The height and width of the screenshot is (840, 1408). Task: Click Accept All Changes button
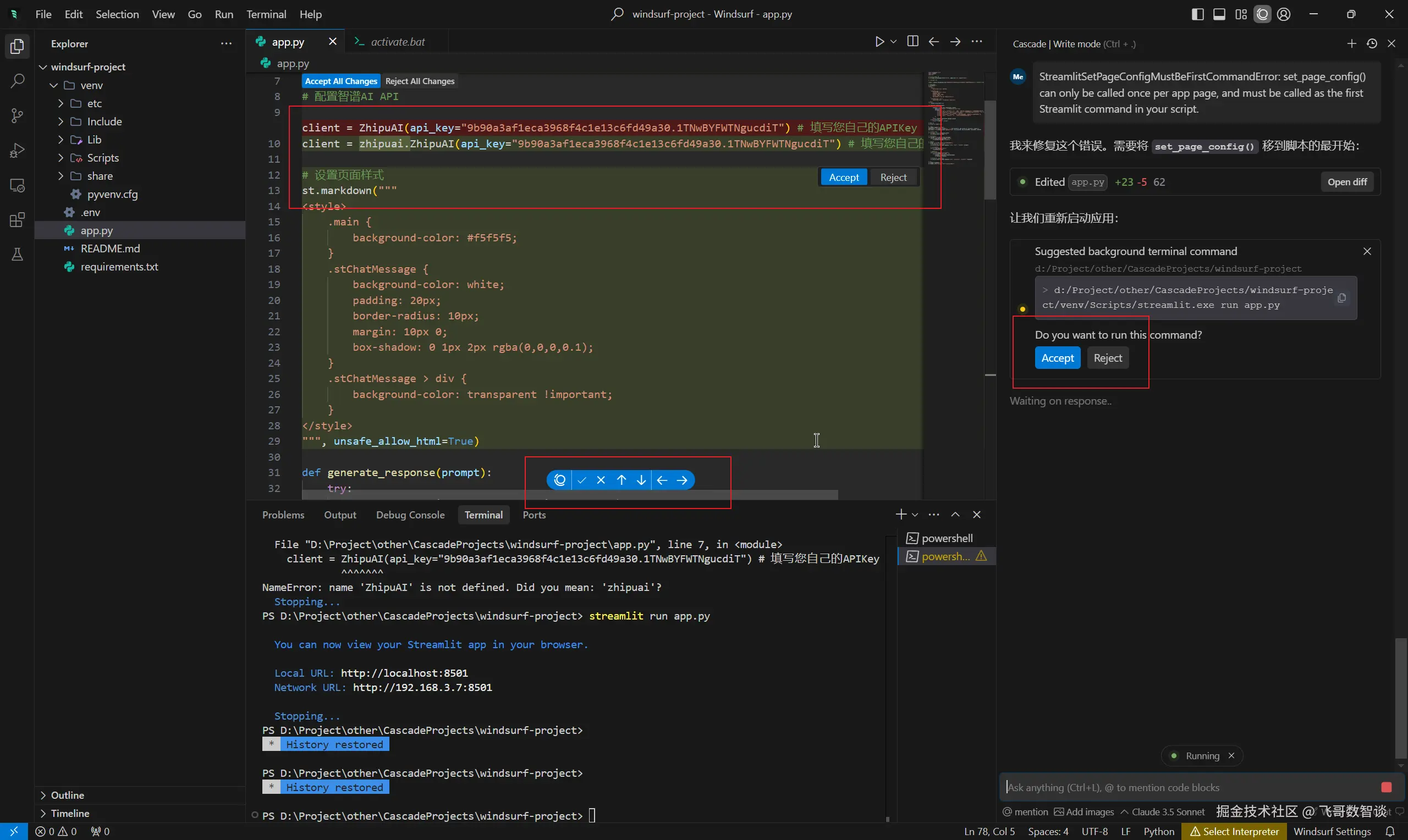[341, 81]
